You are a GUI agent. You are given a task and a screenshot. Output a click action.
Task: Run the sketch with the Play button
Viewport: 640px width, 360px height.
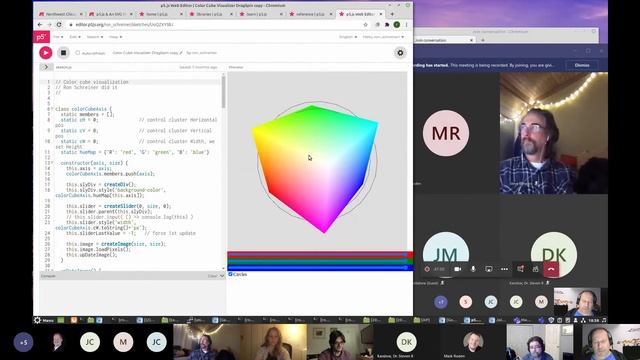click(46, 53)
